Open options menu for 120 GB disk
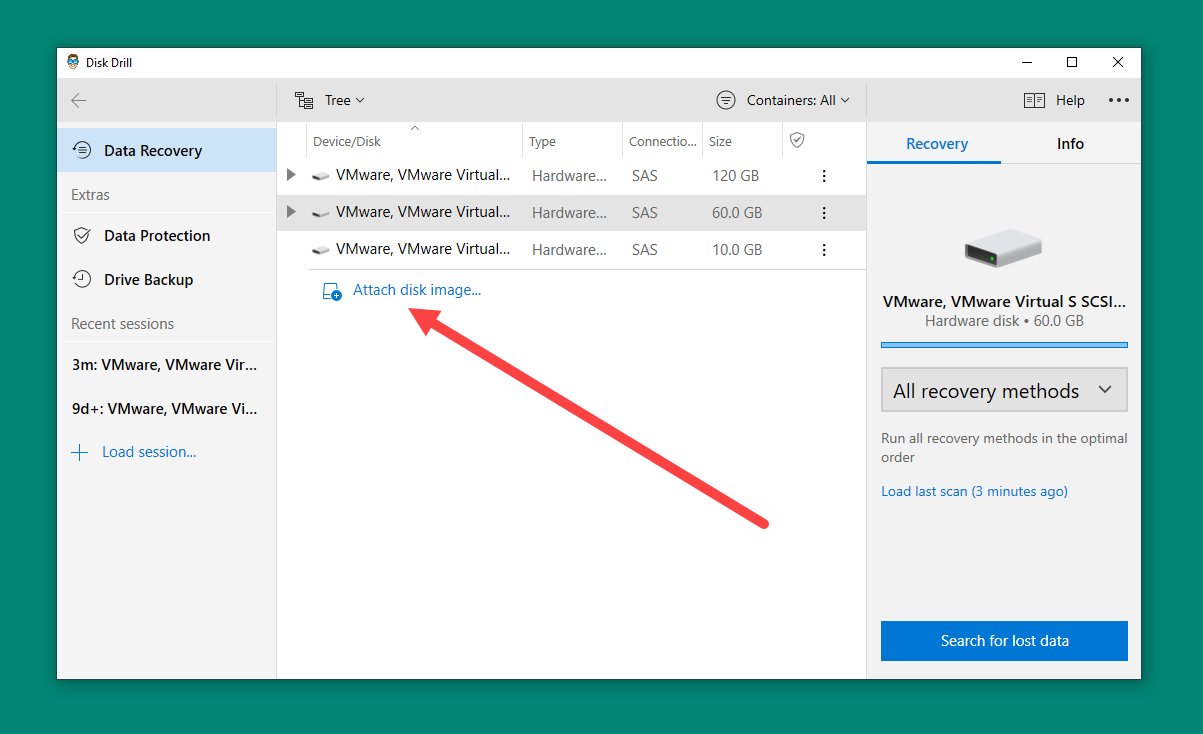1203x734 pixels. coord(824,176)
